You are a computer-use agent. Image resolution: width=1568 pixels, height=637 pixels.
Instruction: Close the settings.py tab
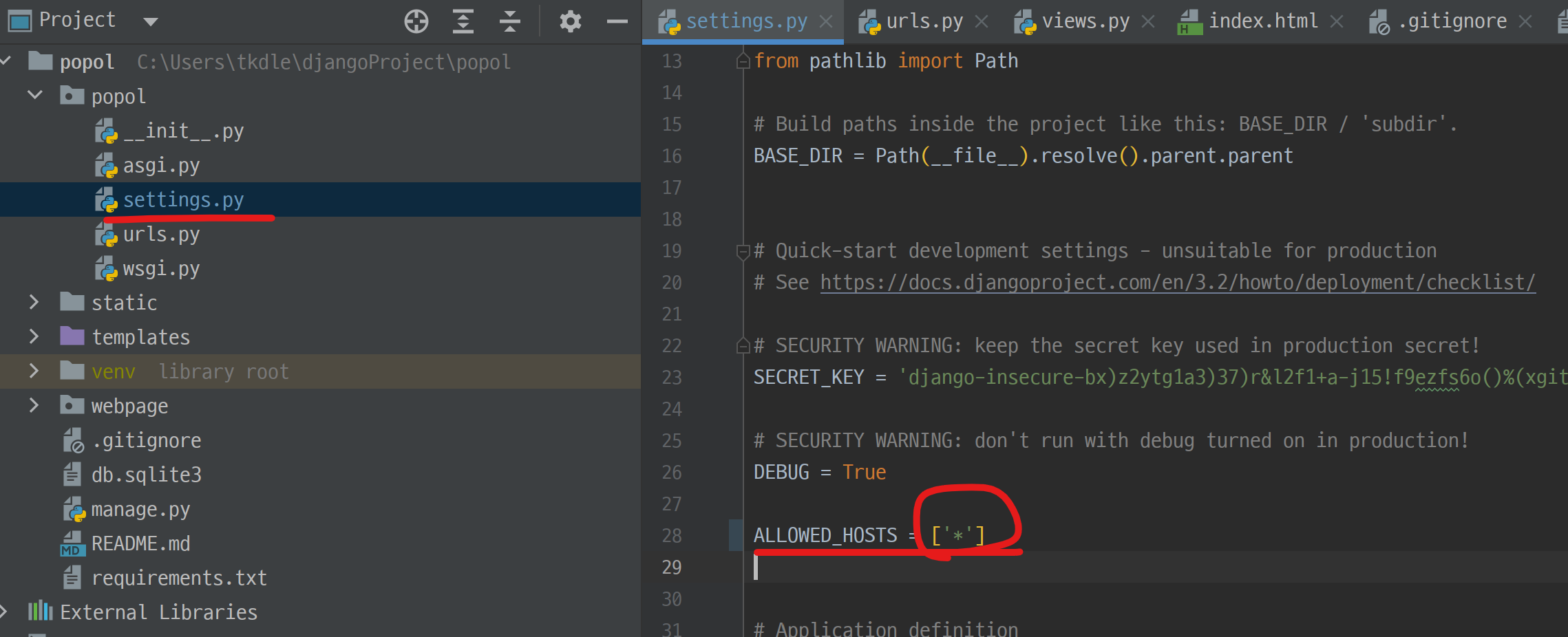(826, 22)
